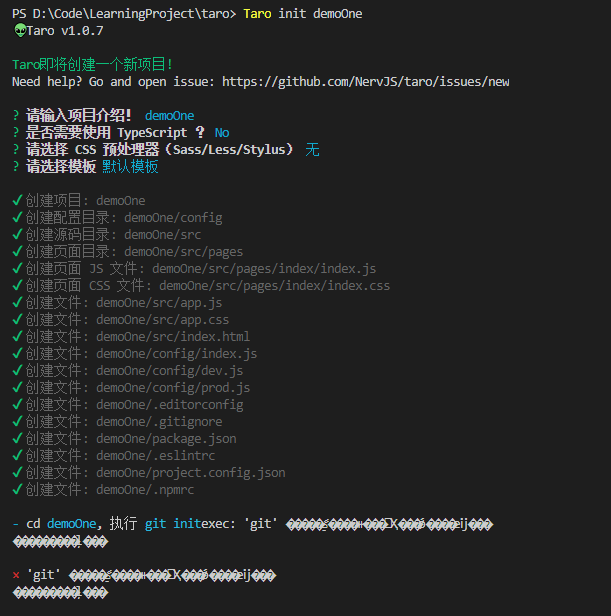This screenshot has height=616, width=611.
Task: Click the check mark beside demoOne/src/app.js
Action: (x=17, y=302)
